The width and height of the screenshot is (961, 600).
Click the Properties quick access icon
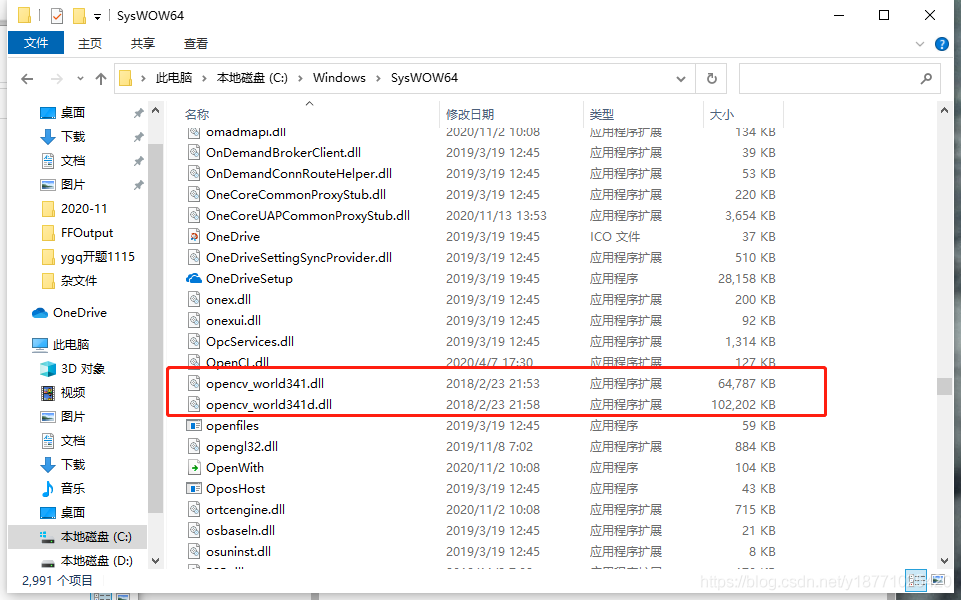(56, 15)
